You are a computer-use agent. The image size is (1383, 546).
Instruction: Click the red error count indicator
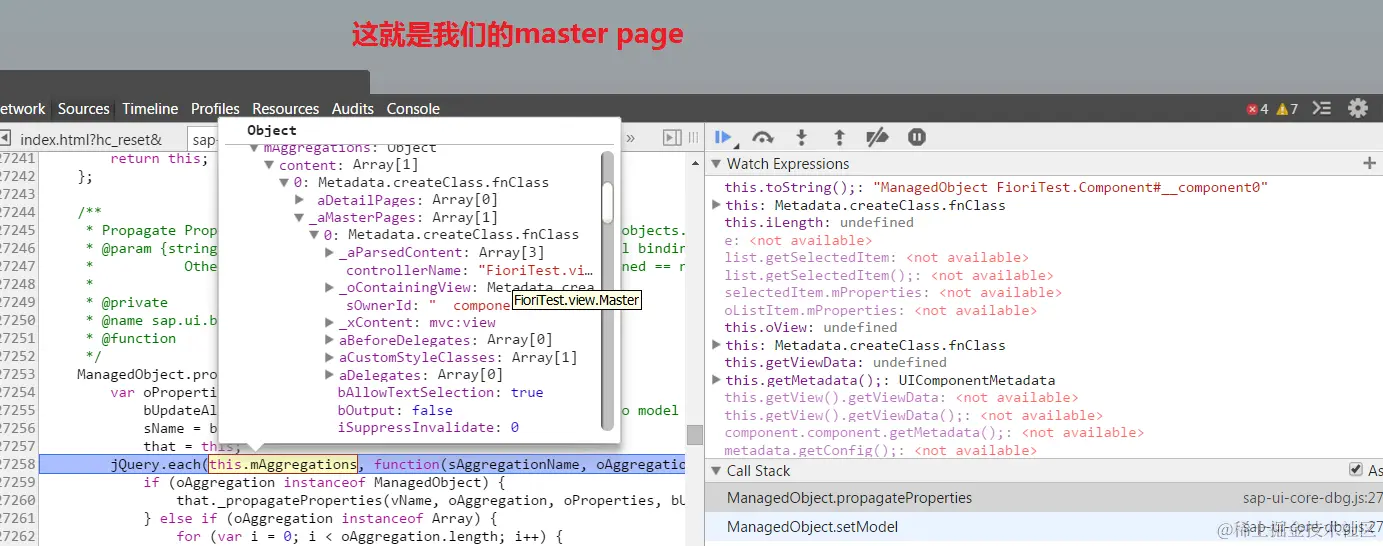coord(1257,109)
